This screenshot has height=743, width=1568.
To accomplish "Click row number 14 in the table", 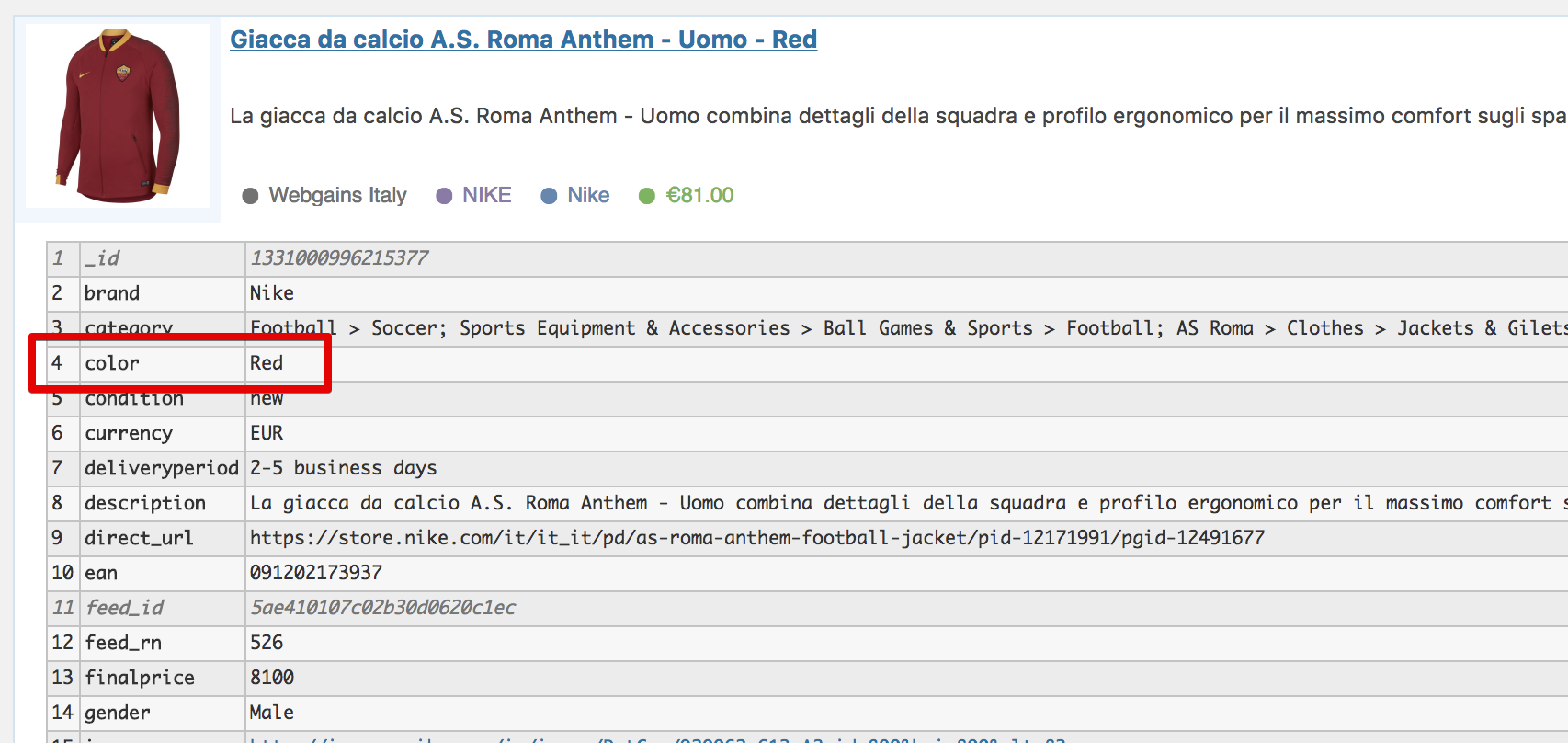I will point(62,713).
